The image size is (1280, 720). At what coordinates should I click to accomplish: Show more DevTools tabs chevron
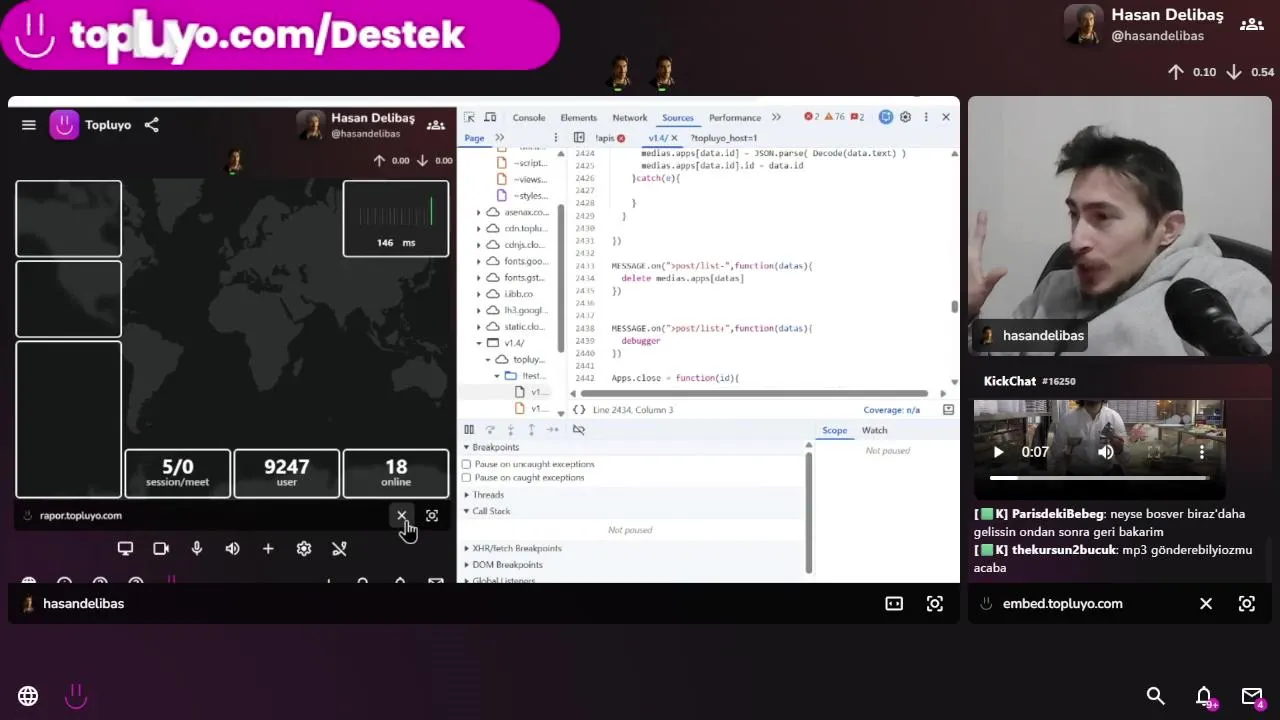point(777,118)
